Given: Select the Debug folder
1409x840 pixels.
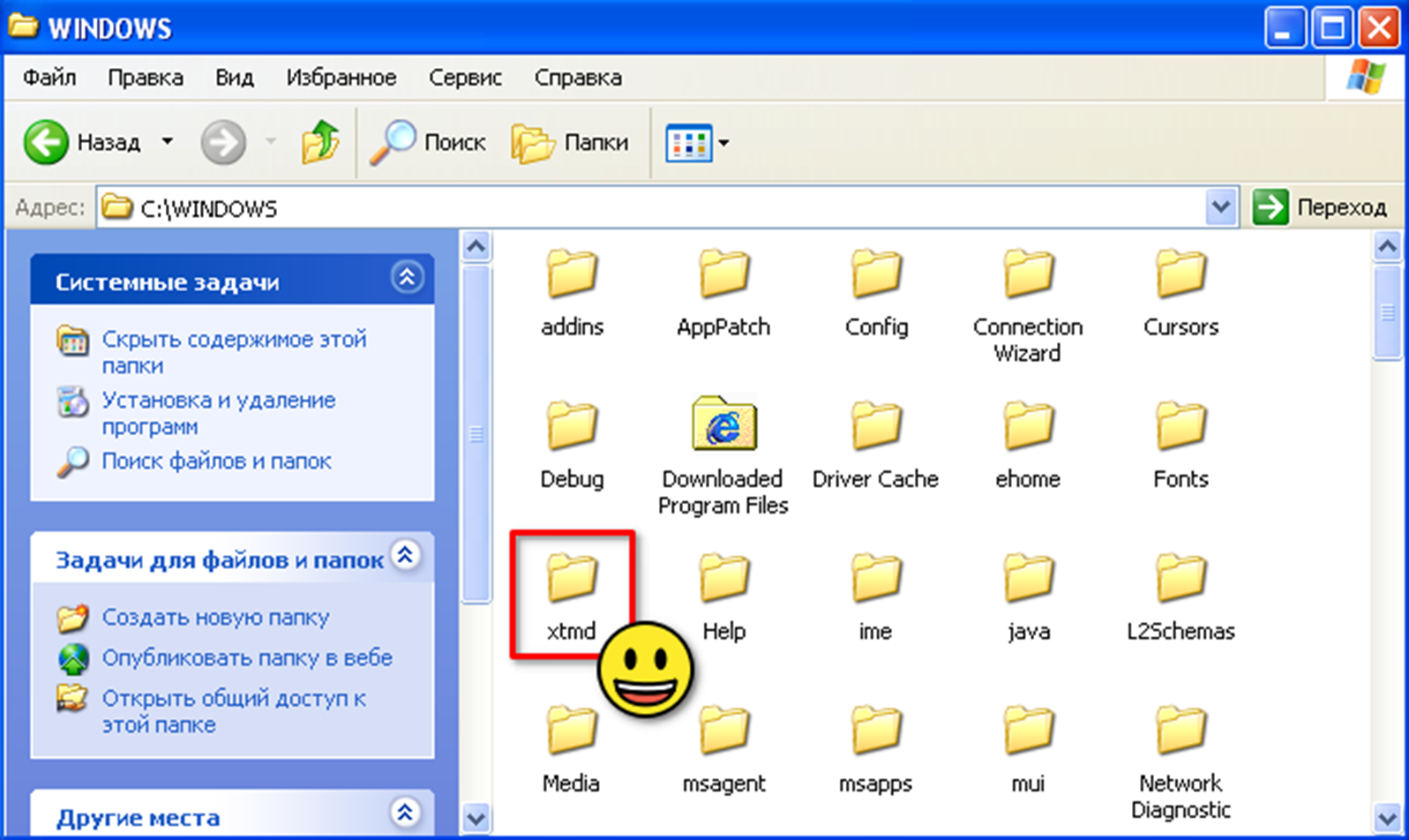Looking at the screenshot, I should click(x=572, y=446).
